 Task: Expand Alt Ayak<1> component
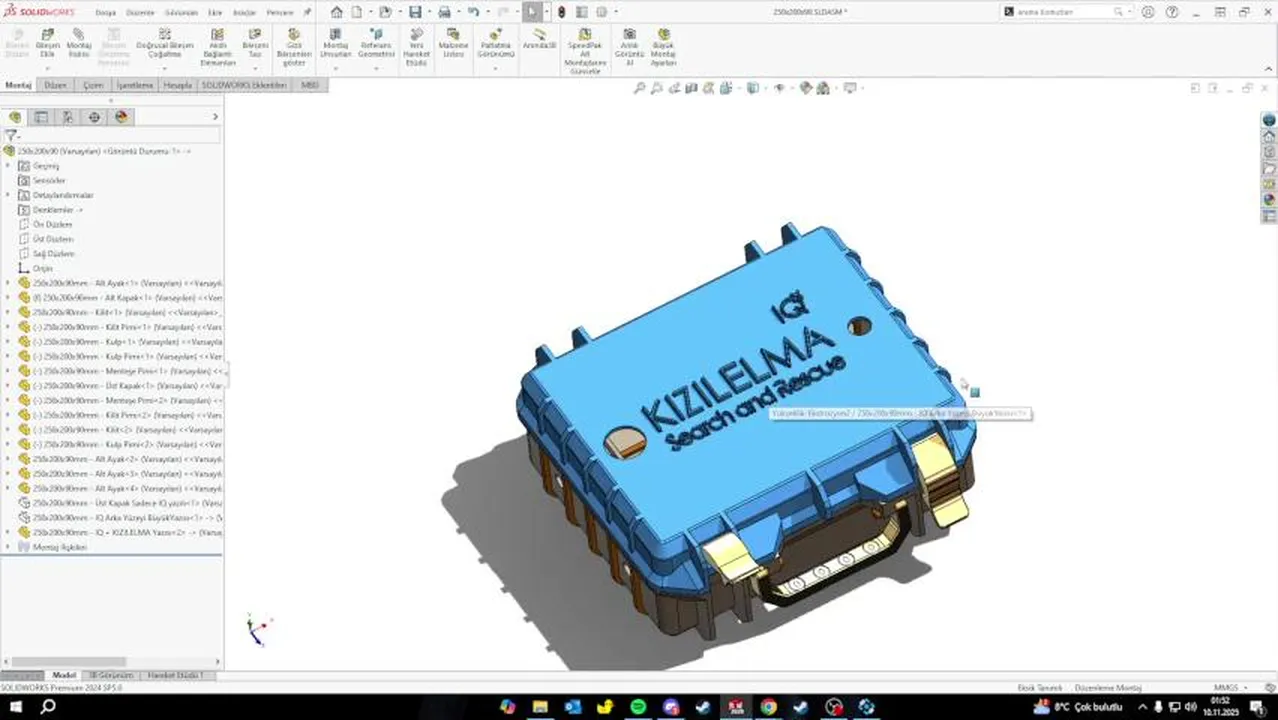coord(8,283)
